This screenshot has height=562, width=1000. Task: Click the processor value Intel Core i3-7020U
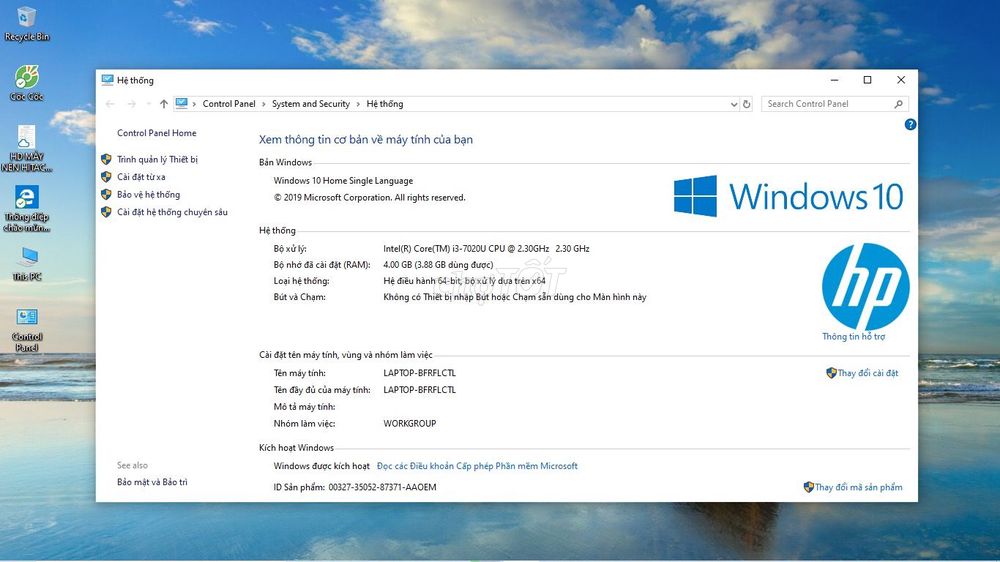click(486, 248)
